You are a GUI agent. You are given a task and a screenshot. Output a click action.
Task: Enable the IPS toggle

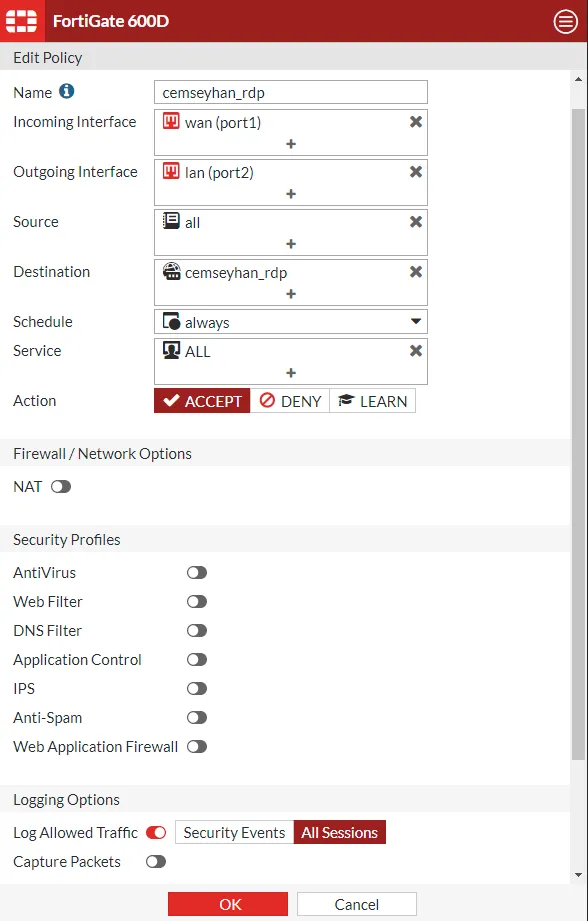click(197, 688)
